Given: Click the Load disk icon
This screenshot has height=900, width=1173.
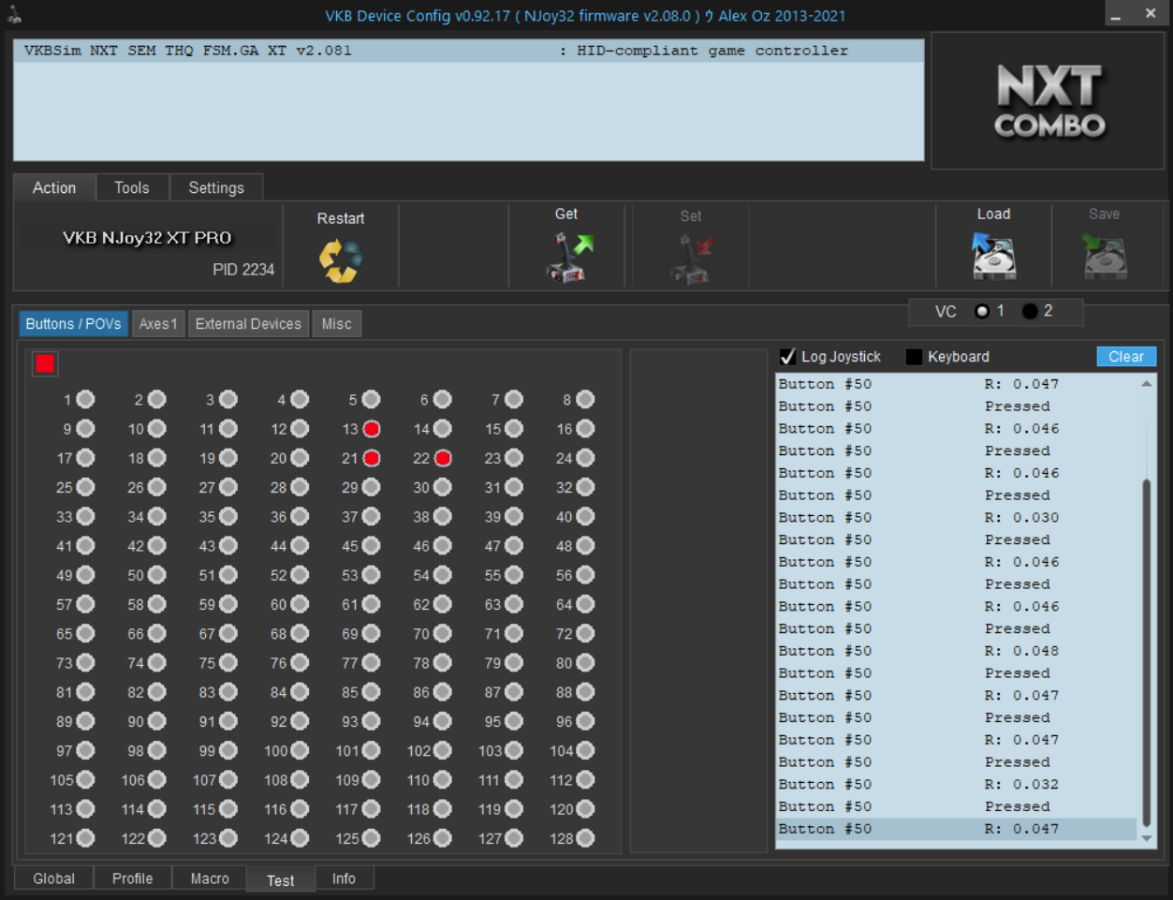Looking at the screenshot, I should pos(993,256).
